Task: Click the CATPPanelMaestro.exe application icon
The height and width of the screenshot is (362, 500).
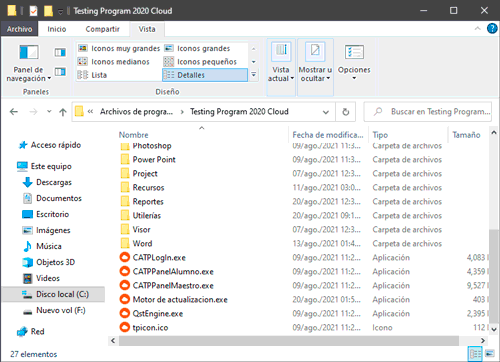Action: point(125,286)
